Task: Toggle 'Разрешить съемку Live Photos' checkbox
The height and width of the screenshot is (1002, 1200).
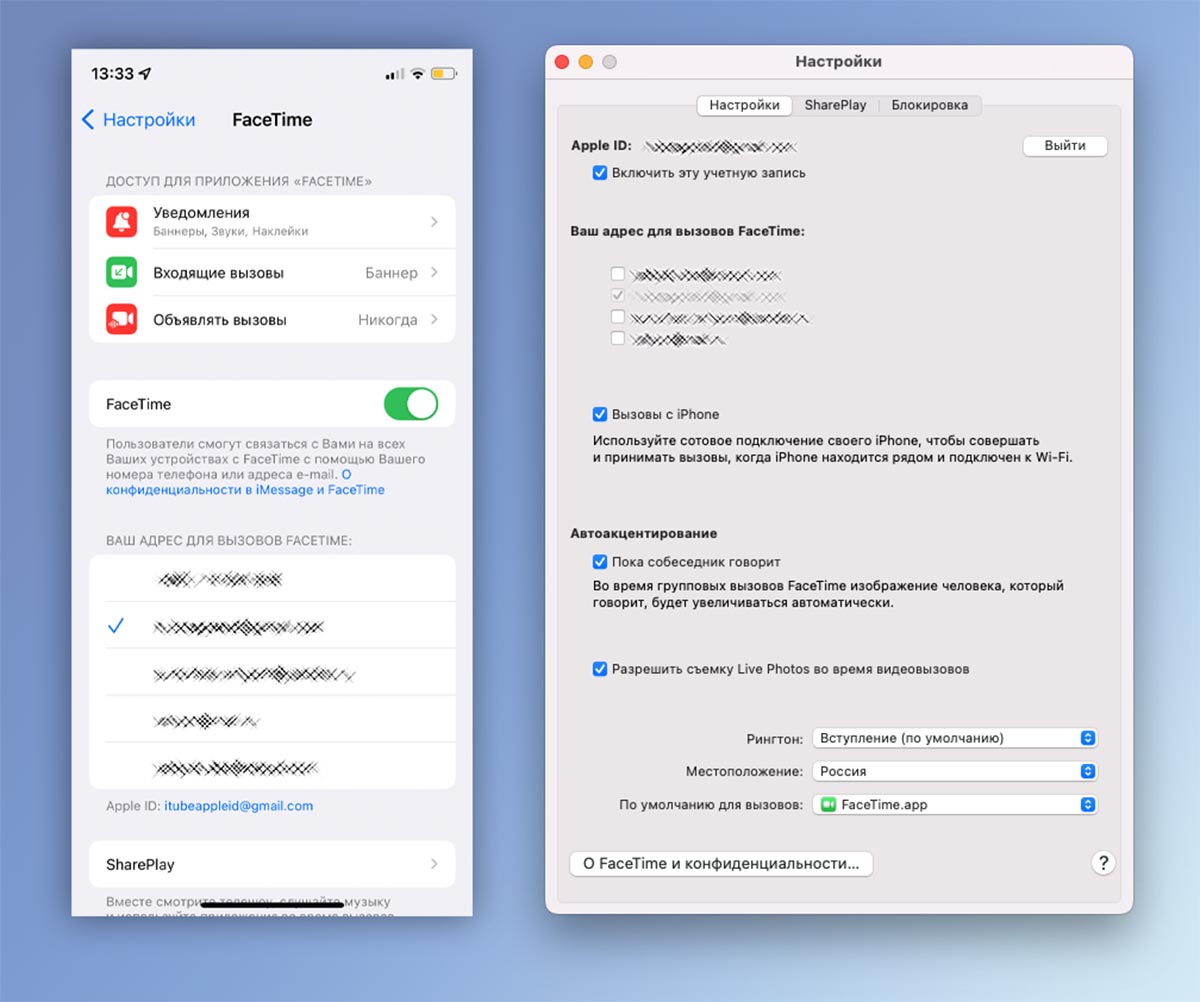Action: pos(600,669)
